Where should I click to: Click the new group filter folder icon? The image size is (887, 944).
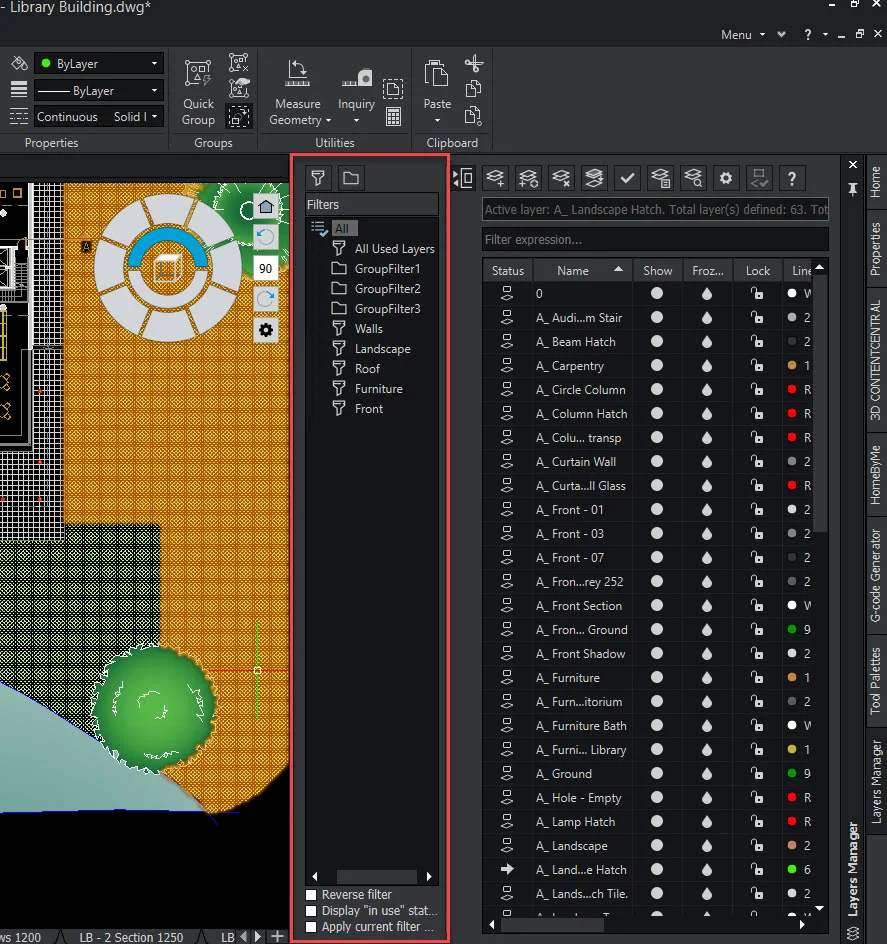pyautogui.click(x=350, y=178)
